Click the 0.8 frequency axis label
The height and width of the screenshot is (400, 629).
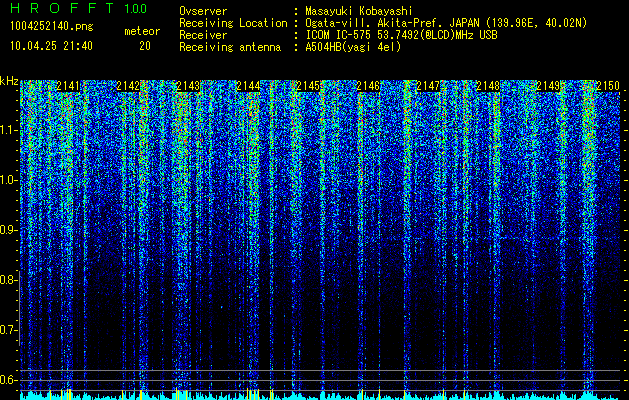pyautogui.click(x=9, y=280)
